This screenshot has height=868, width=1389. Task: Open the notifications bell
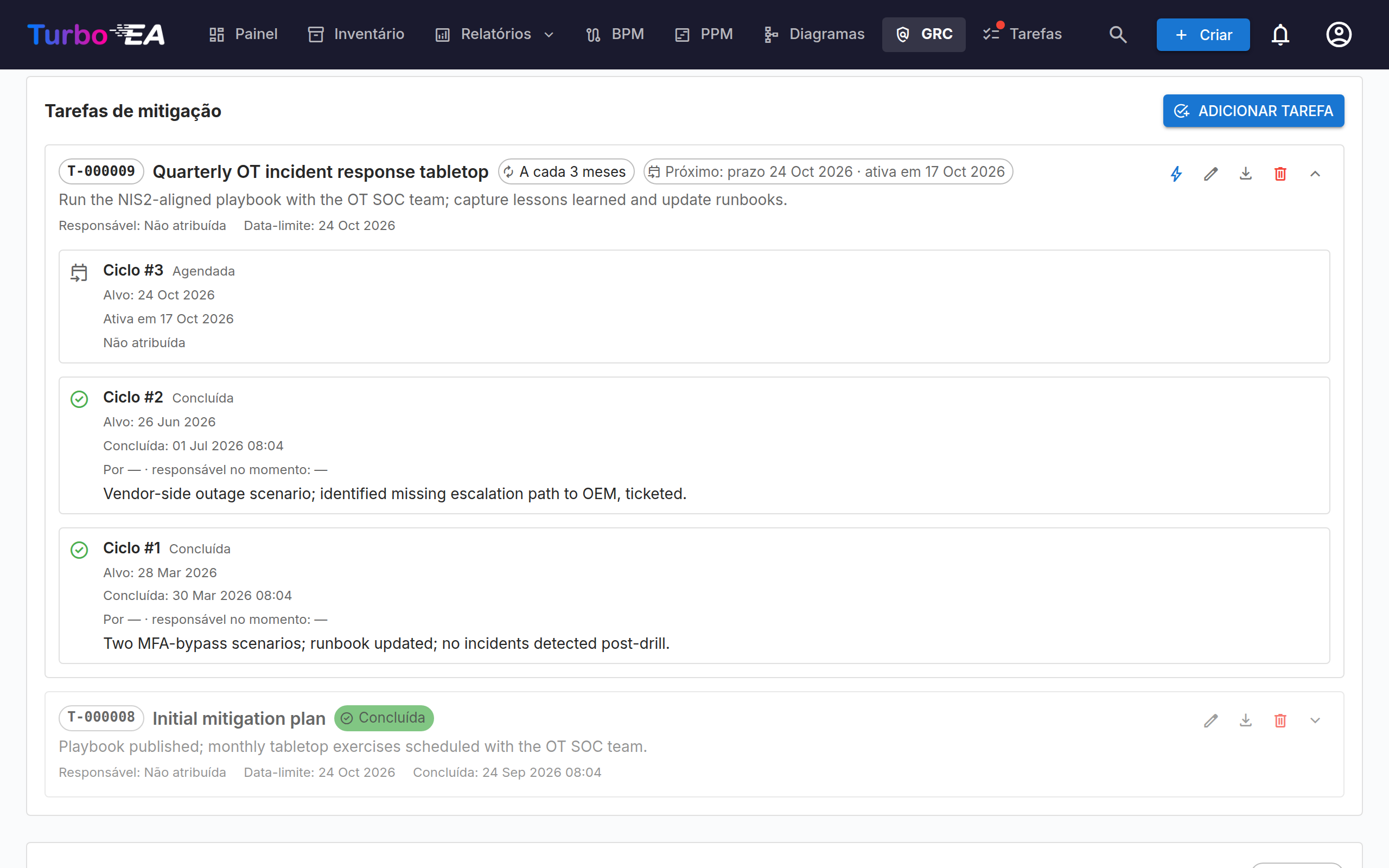[1280, 34]
